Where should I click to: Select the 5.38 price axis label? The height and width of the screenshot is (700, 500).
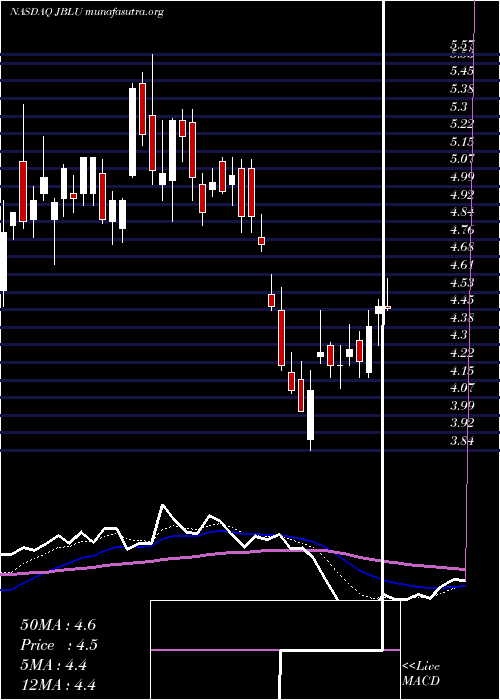click(x=462, y=89)
